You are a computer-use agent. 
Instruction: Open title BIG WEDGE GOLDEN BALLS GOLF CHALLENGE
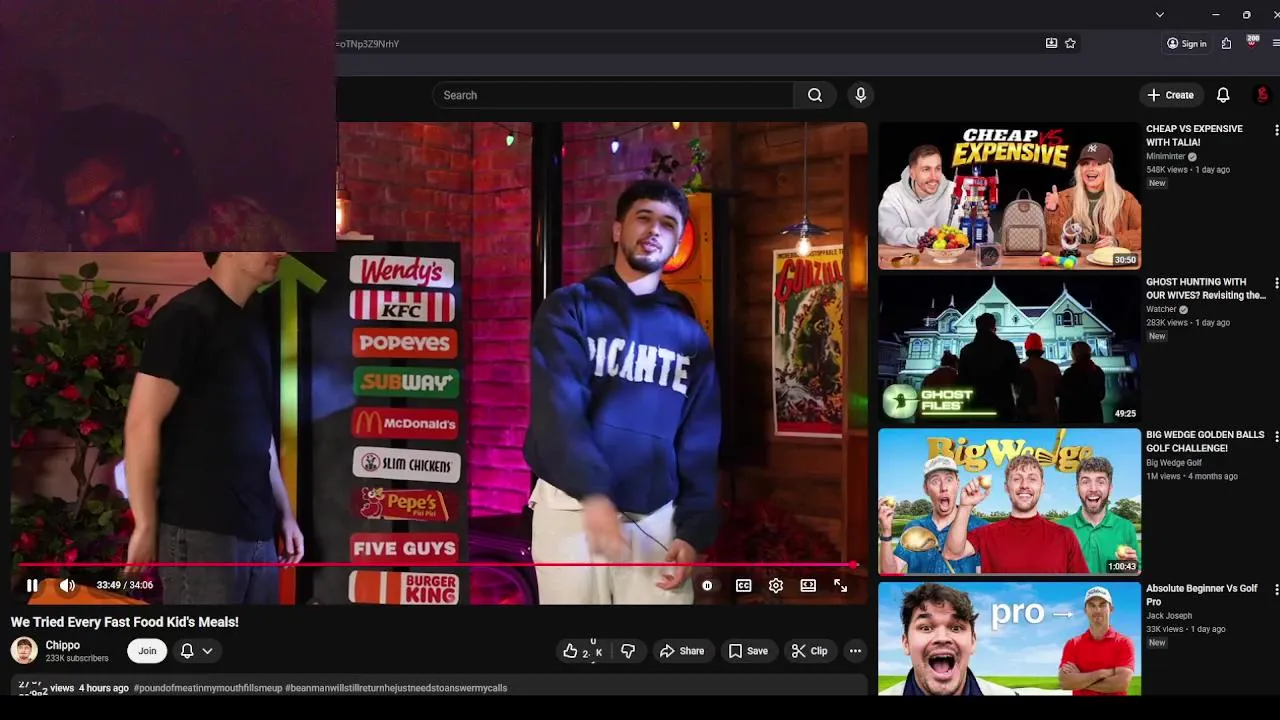pyautogui.click(x=1205, y=441)
